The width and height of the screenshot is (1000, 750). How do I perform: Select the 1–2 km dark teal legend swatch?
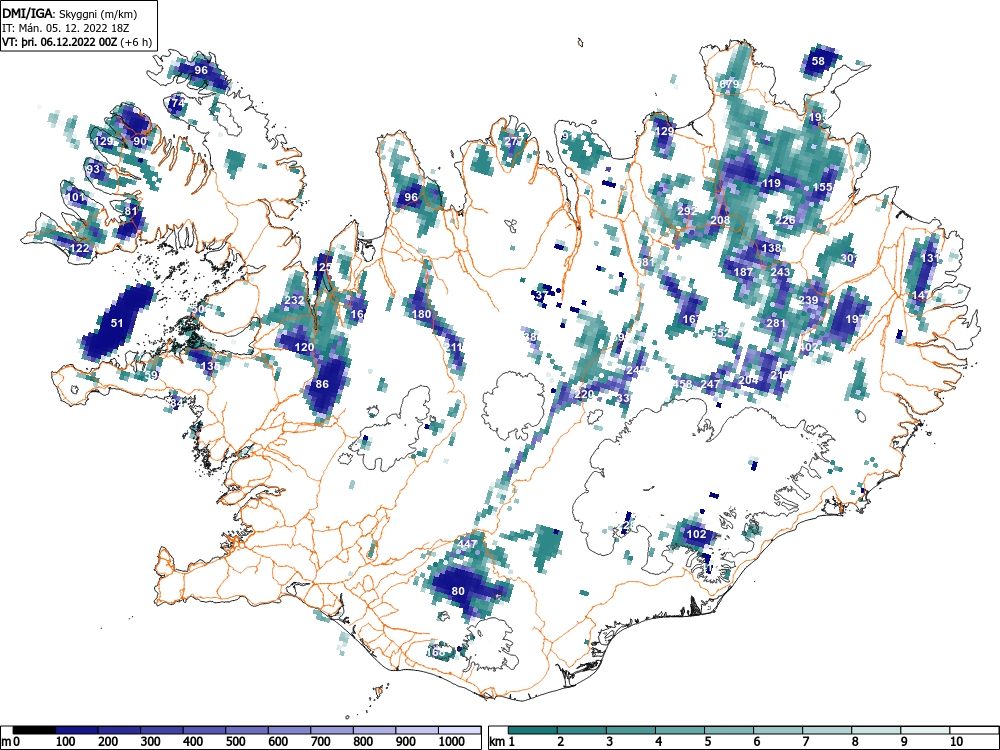tap(533, 730)
